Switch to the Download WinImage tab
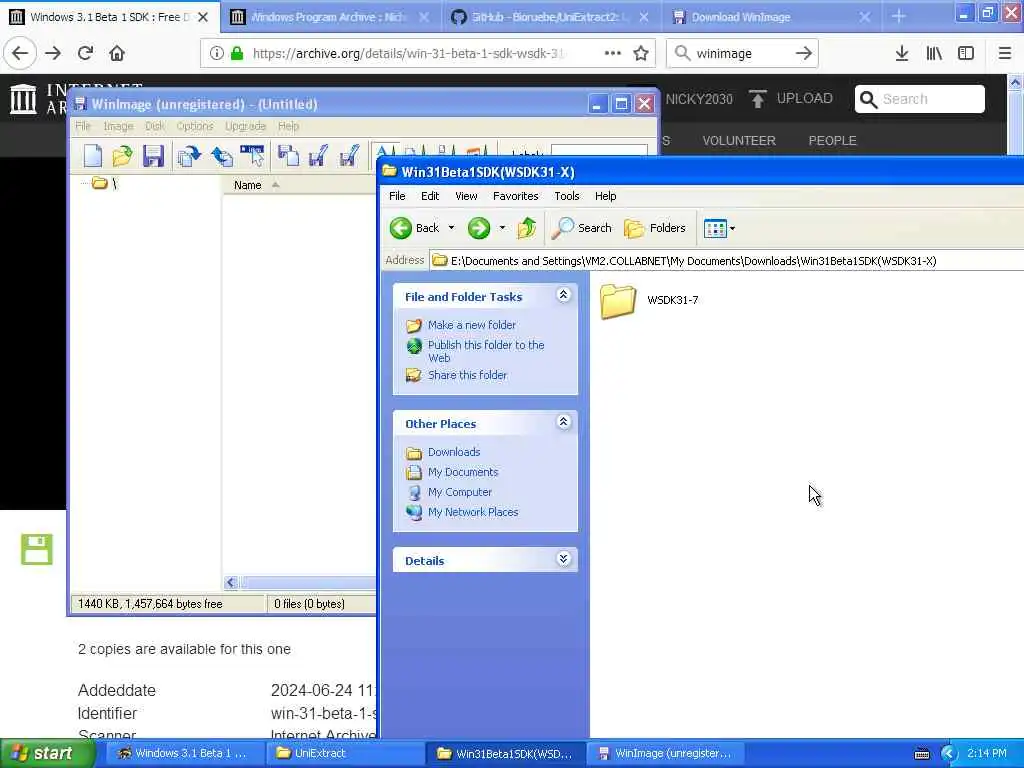Screen dimensions: 1024x768 coord(741,18)
